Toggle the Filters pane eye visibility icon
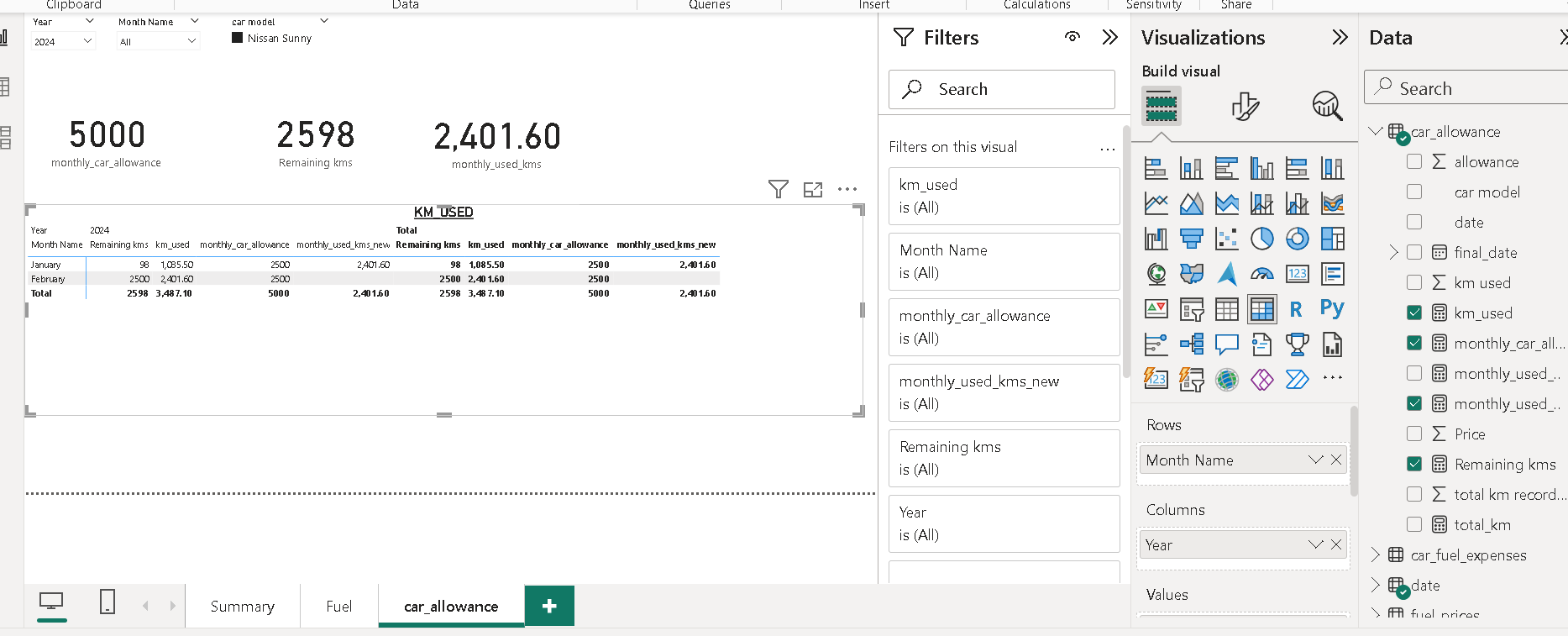Image resolution: width=1568 pixels, height=636 pixels. point(1072,37)
